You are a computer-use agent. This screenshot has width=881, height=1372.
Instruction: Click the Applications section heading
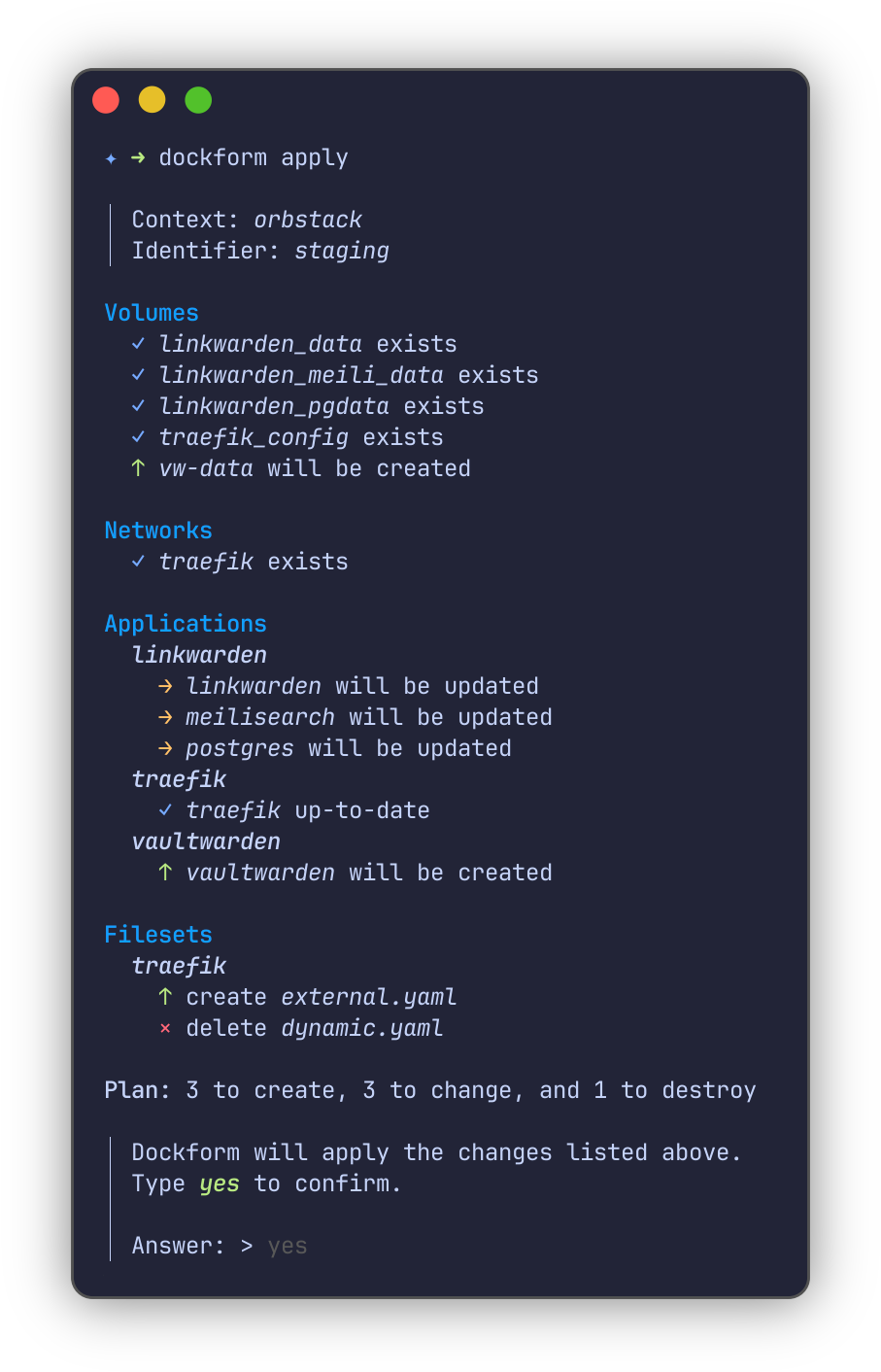tap(186, 624)
